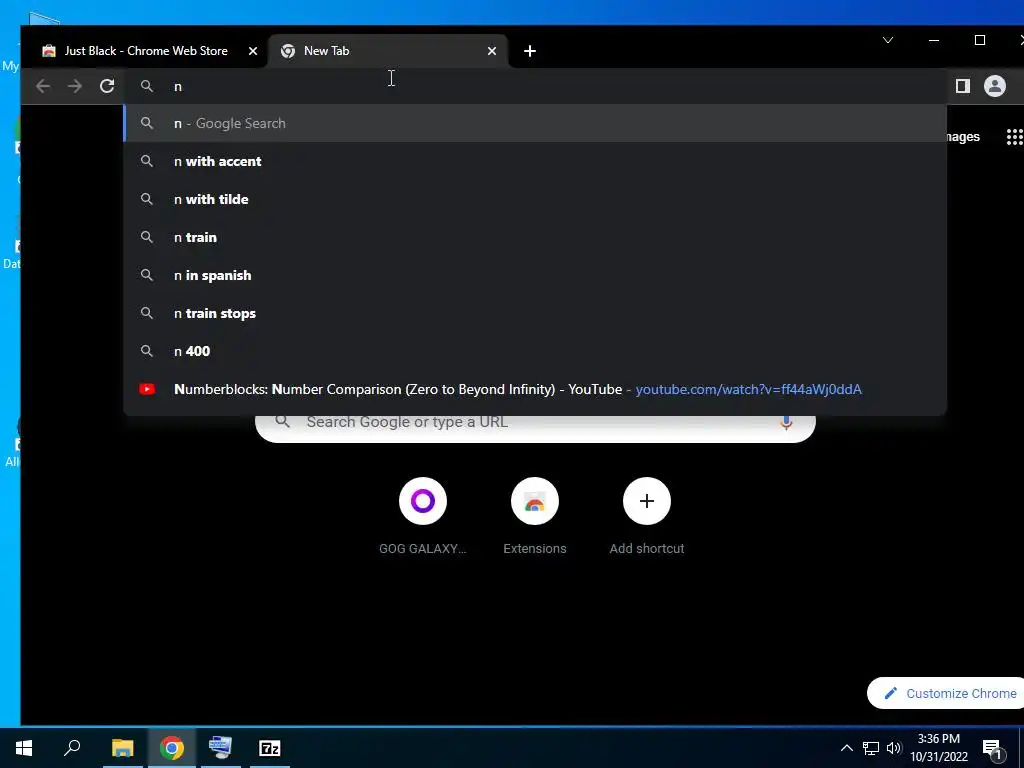
Task: Maximize the Chrome window
Action: point(980,40)
